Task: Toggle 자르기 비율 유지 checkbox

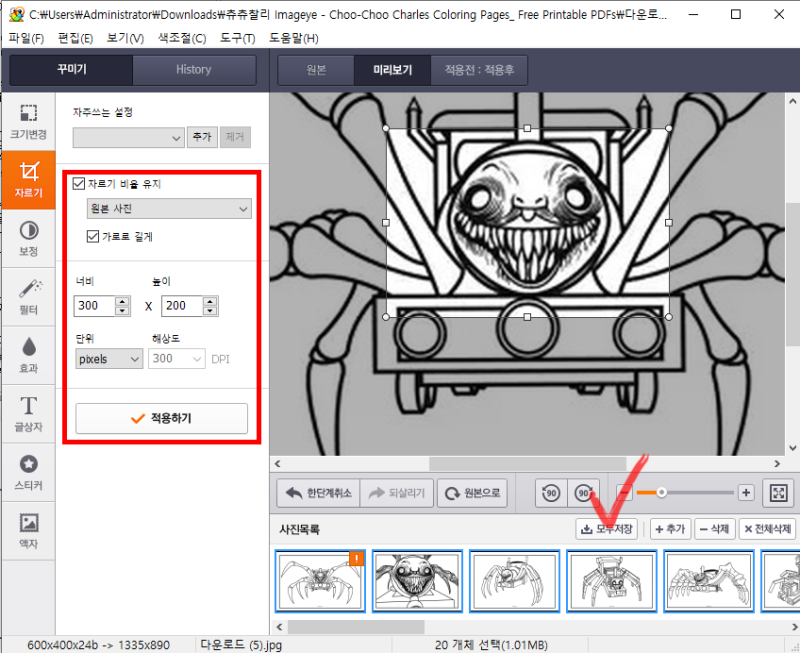Action: 79,184
